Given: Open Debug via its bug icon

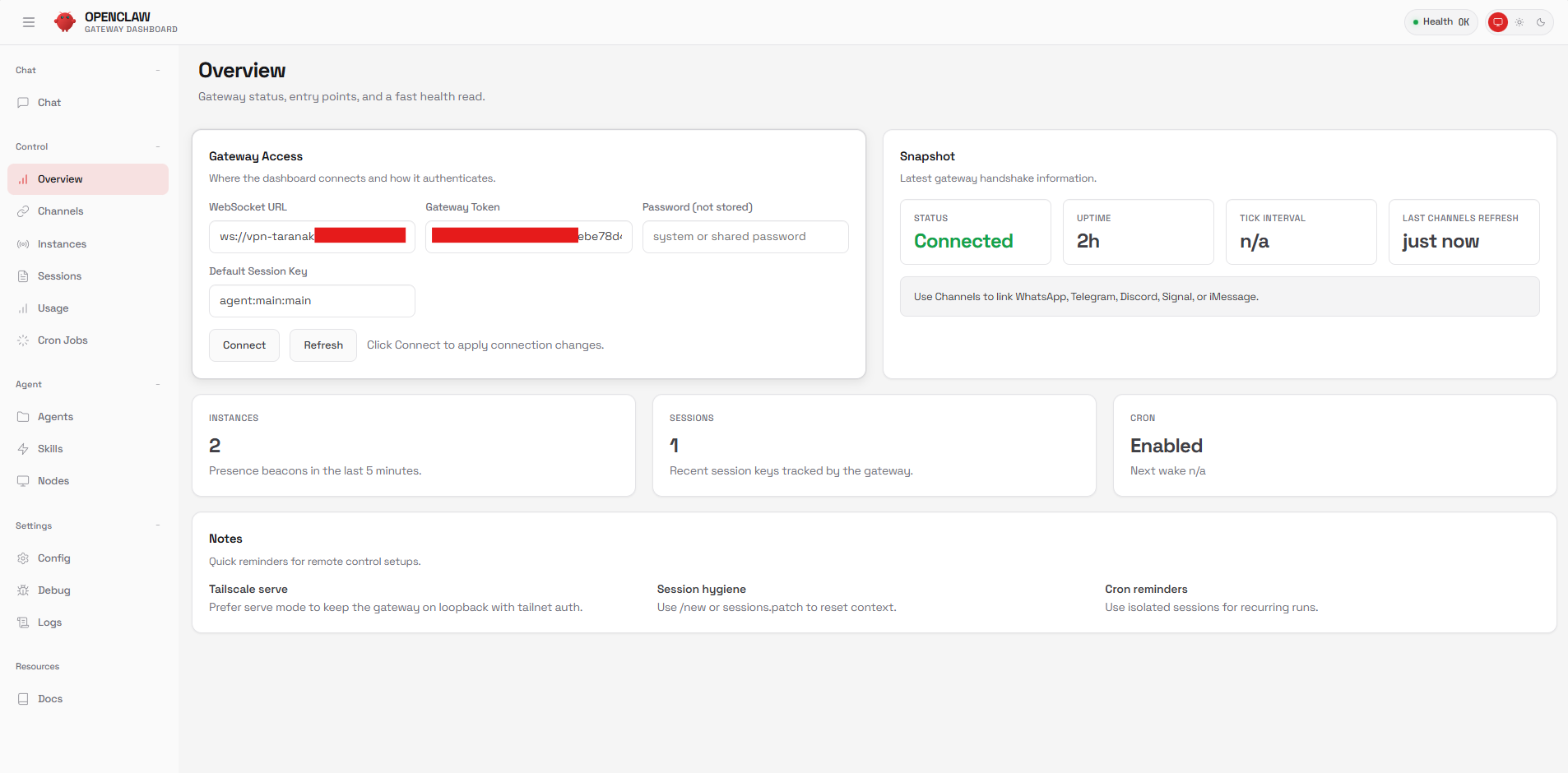Looking at the screenshot, I should click(x=23, y=590).
